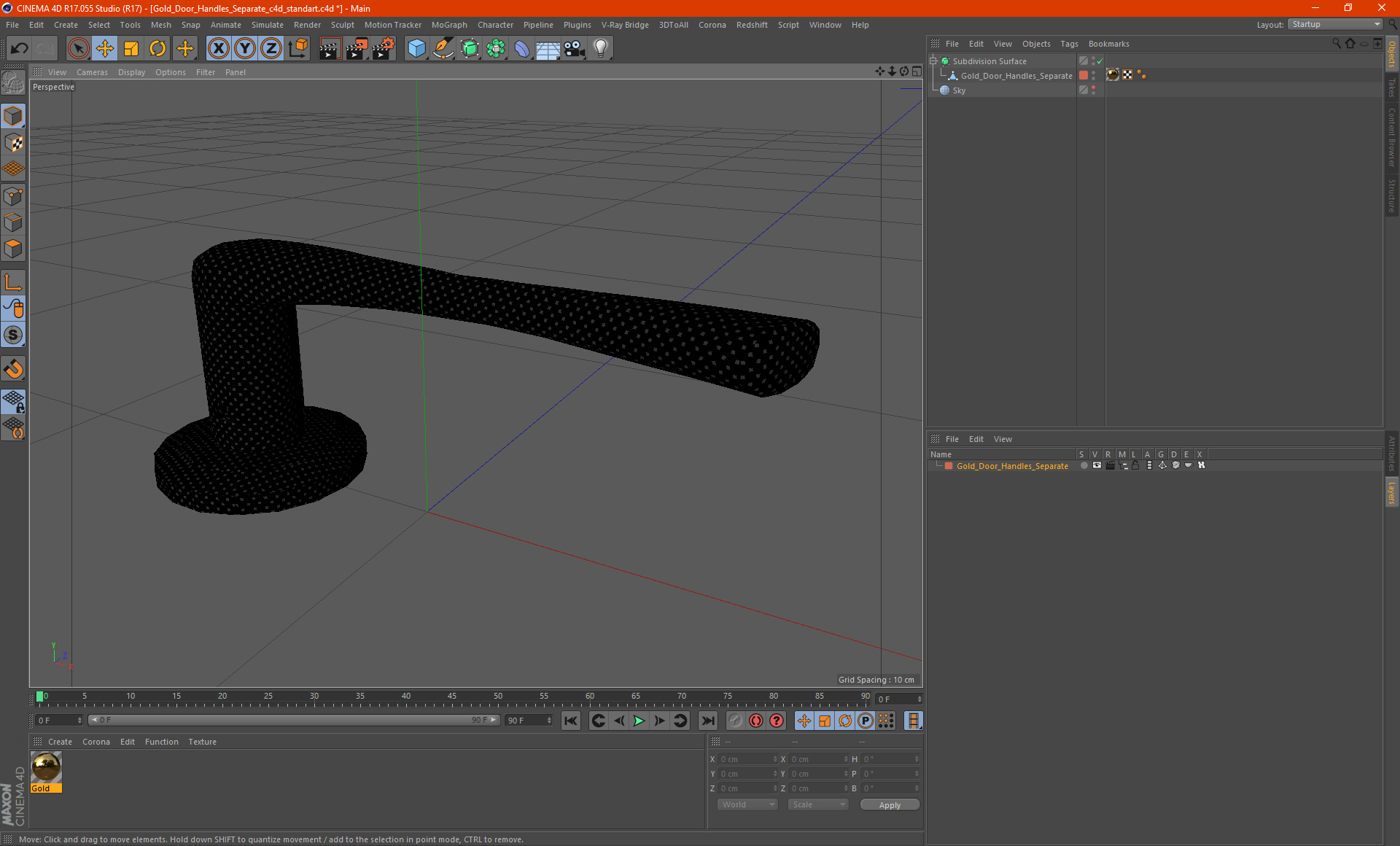Render active view clapperboard icon
The width and height of the screenshot is (1400, 846).
click(x=330, y=48)
